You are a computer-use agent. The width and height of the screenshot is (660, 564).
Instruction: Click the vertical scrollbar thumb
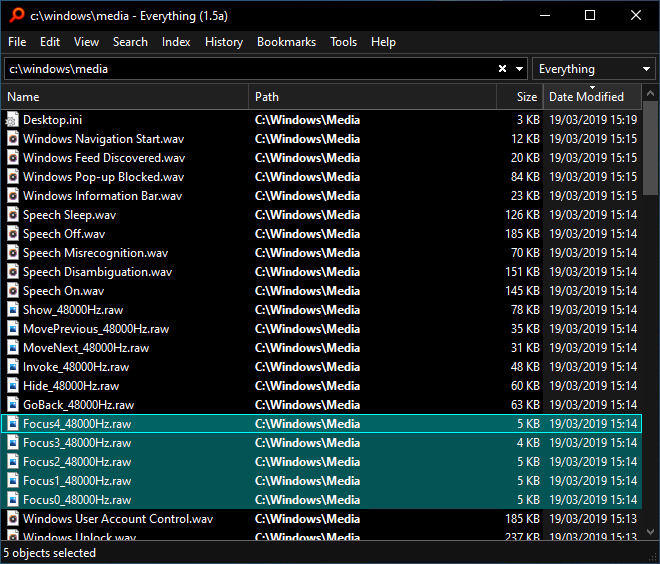(650, 147)
